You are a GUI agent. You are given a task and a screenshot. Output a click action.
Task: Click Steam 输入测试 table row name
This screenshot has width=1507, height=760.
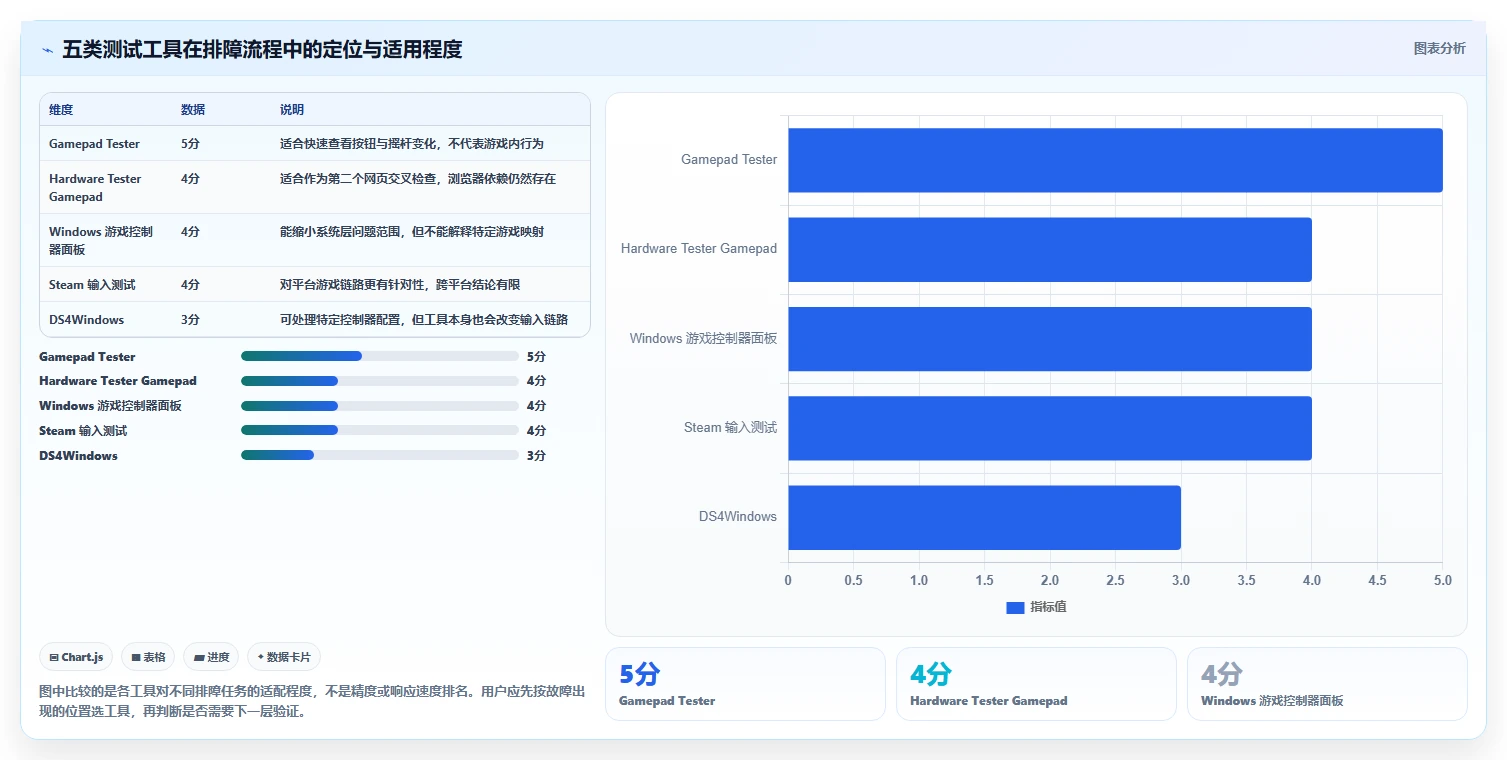92,285
